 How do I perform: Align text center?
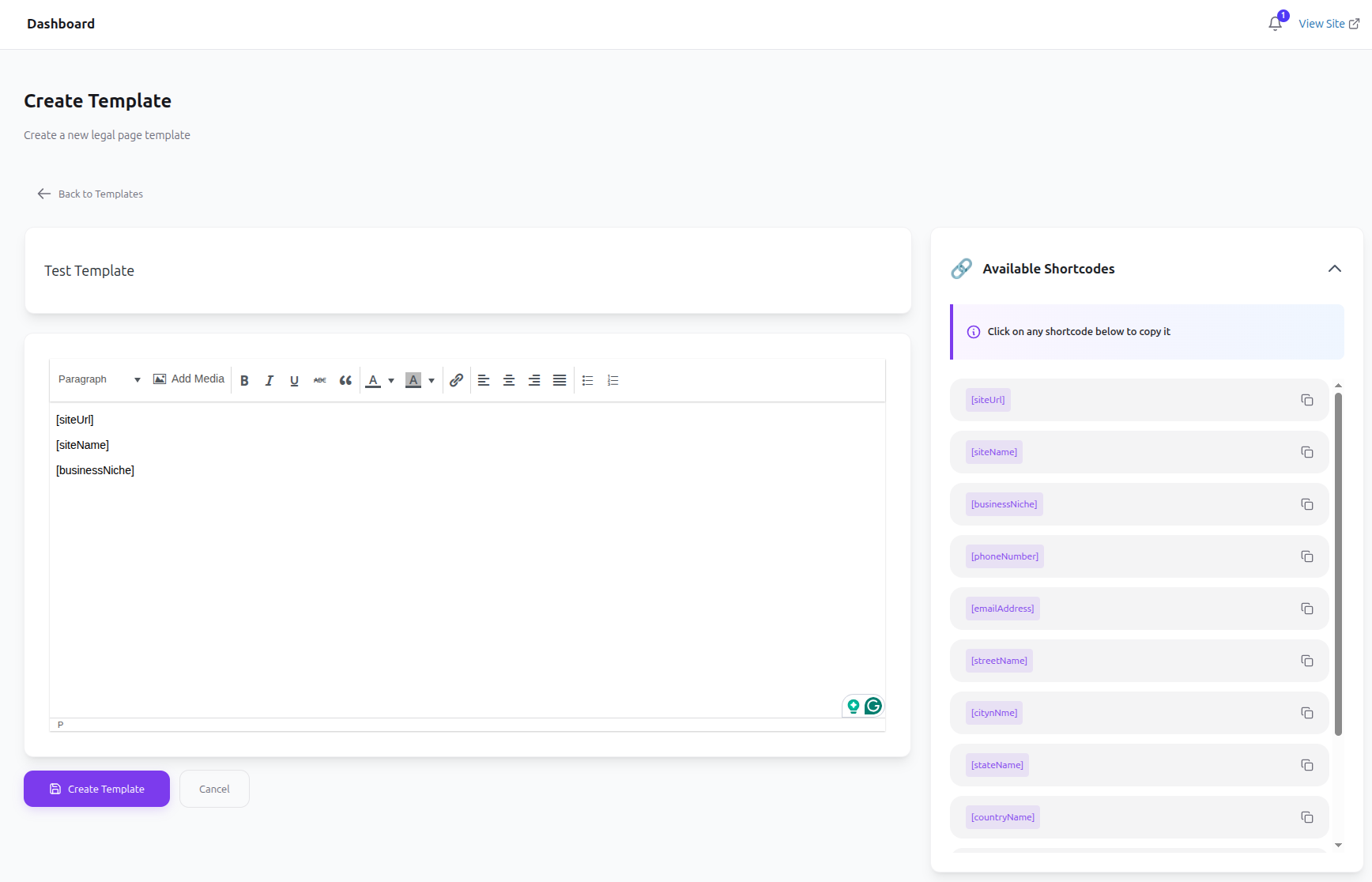tap(509, 380)
